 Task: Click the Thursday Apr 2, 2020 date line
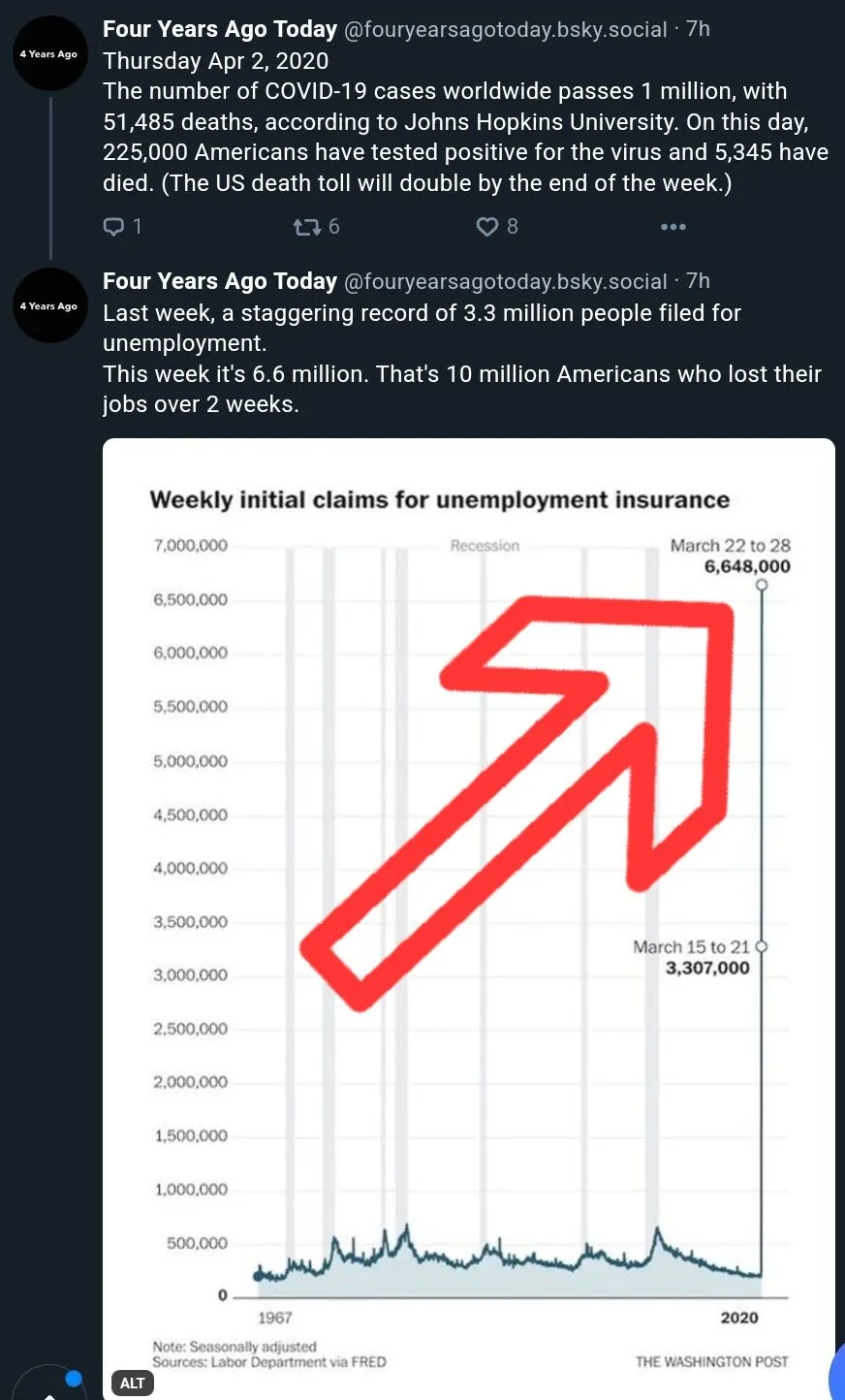(216, 61)
